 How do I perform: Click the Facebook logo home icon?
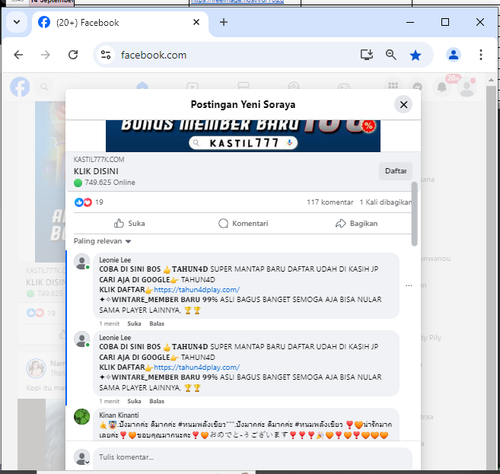(x=20, y=87)
